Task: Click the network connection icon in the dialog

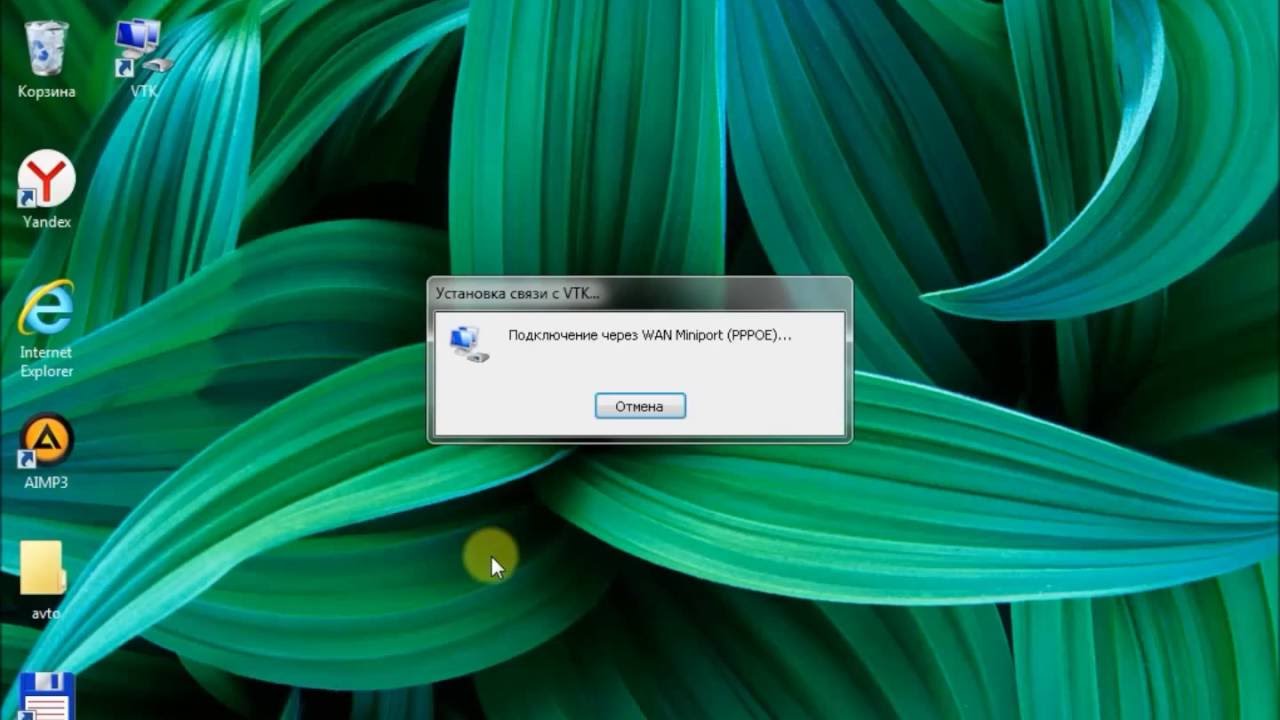Action: tap(468, 343)
